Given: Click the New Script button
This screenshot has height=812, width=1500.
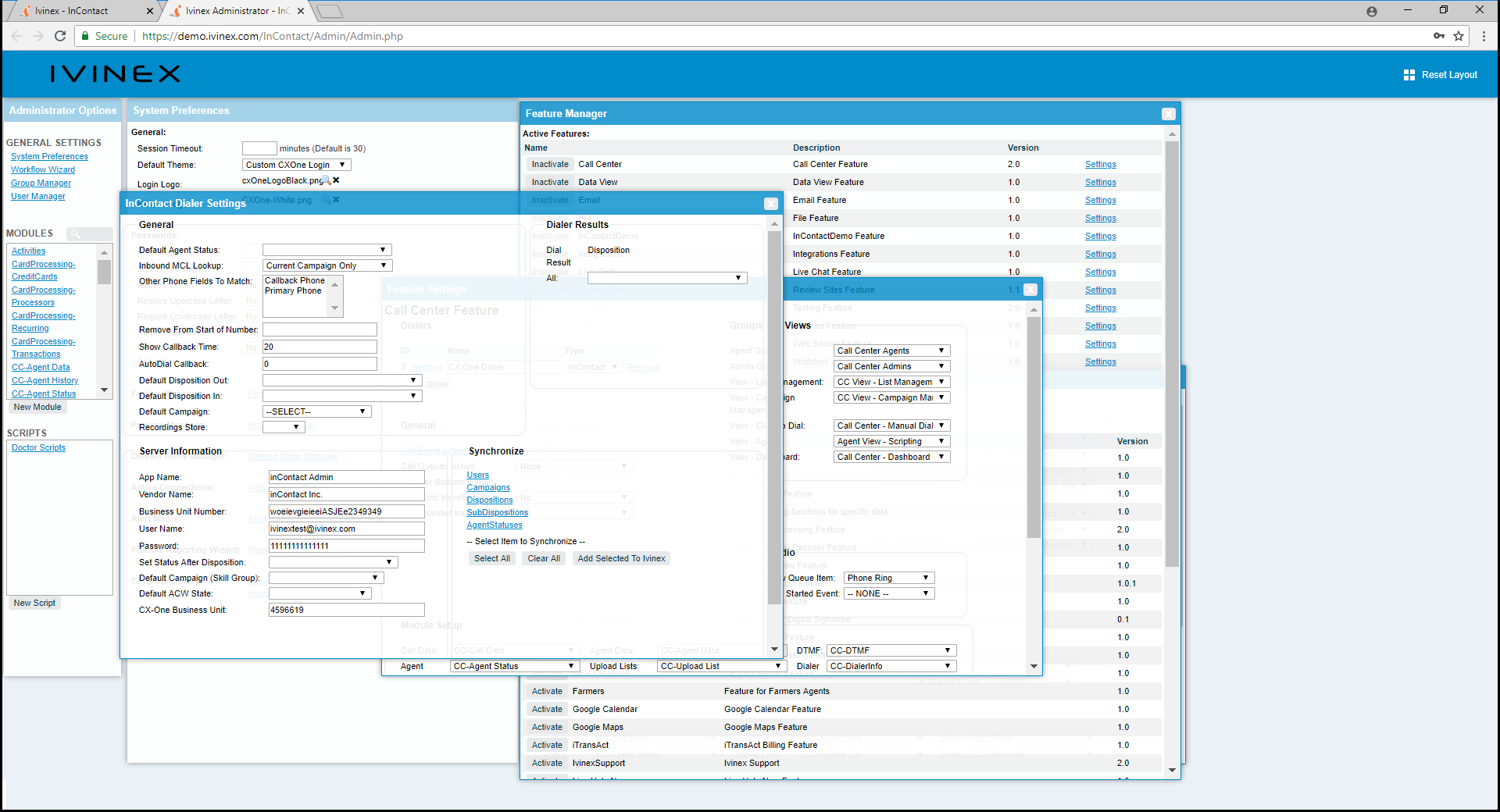Looking at the screenshot, I should point(34,603).
